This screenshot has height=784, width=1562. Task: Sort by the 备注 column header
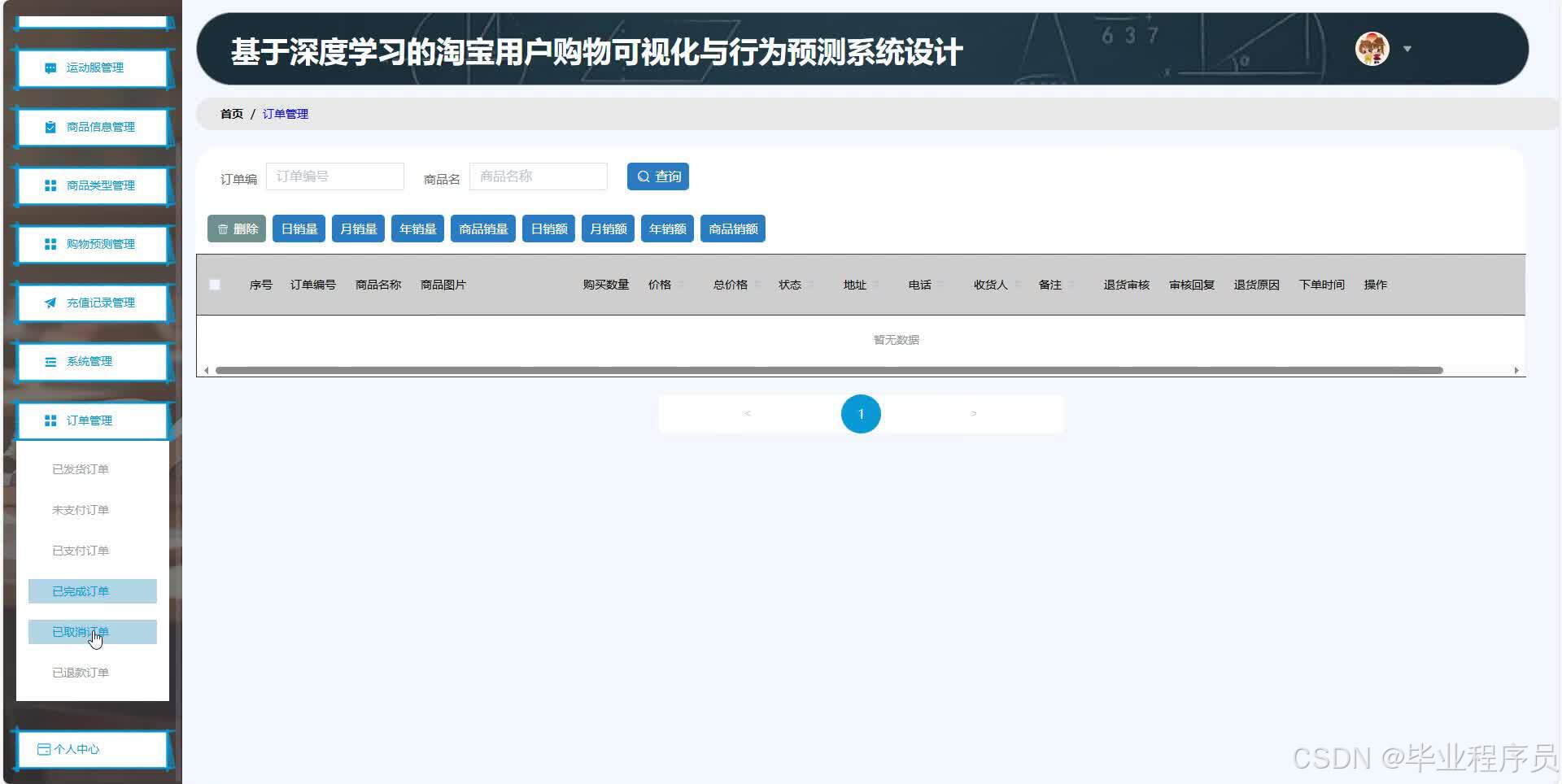coord(1050,285)
